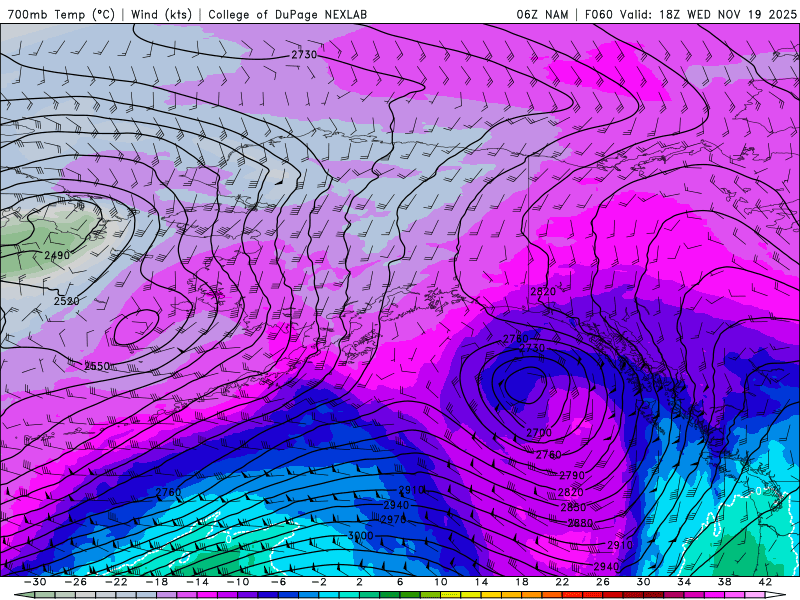Image resolution: width=800 pixels, height=600 pixels.
Task: Click the colorbar label '22'
Action: click(x=562, y=582)
